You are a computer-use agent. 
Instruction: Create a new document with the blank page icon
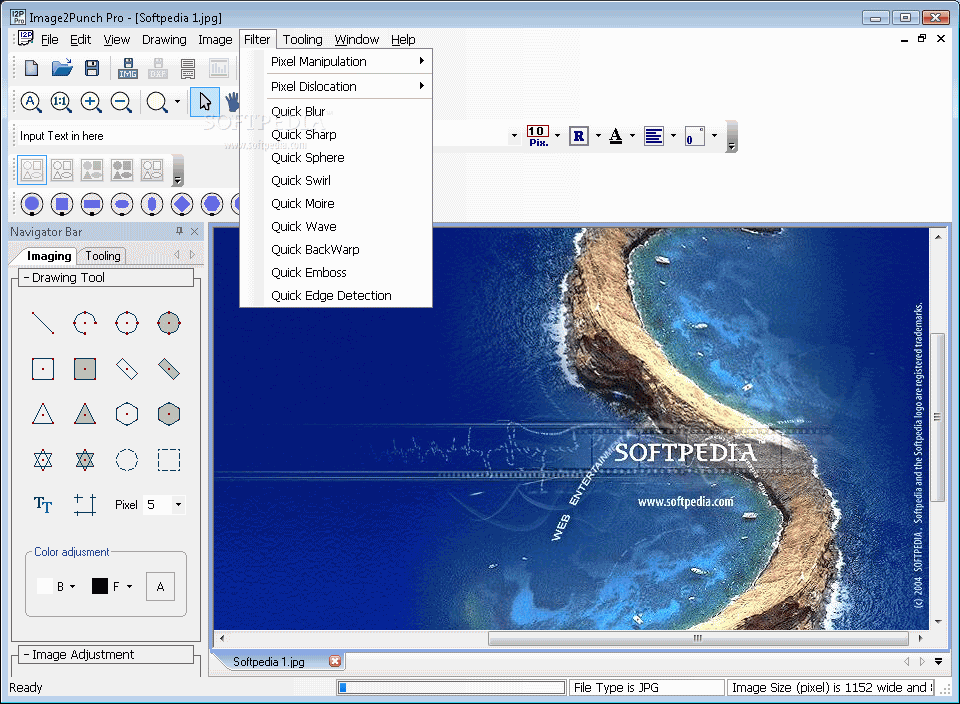pos(31,68)
